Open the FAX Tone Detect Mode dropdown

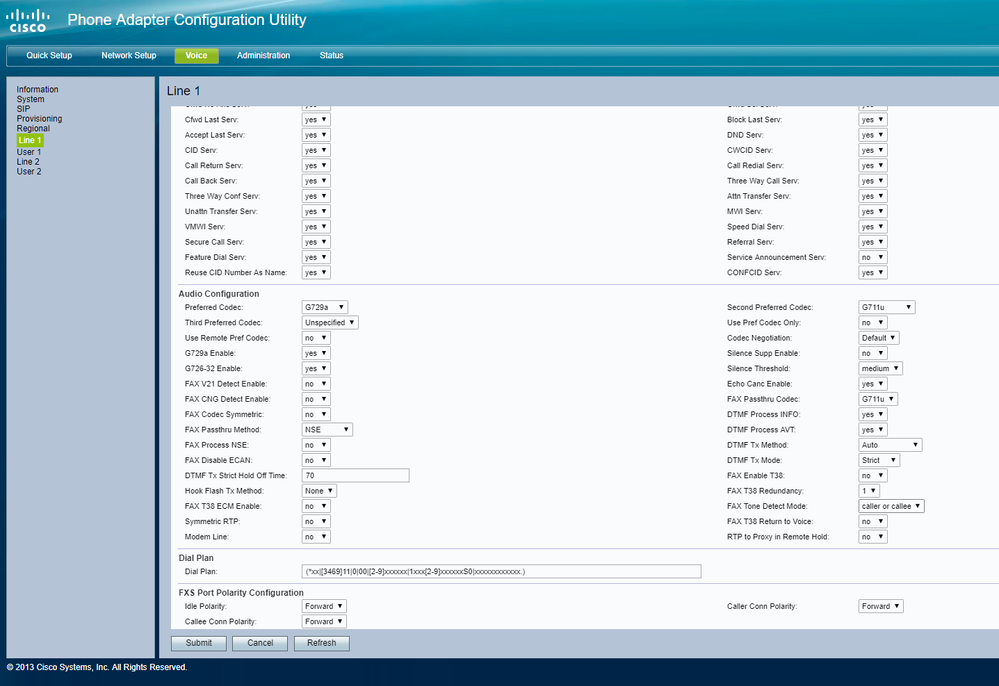coord(891,506)
